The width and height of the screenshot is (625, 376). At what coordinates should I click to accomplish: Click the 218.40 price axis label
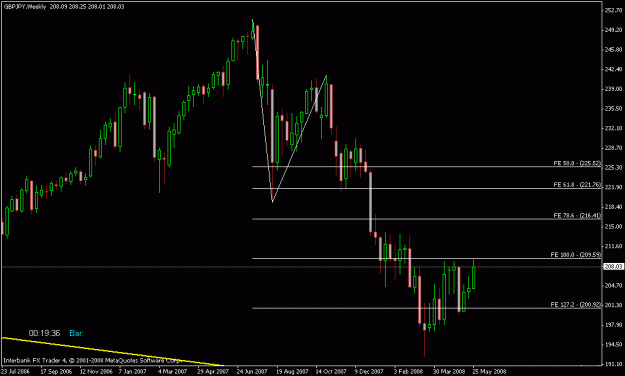(x=613, y=207)
